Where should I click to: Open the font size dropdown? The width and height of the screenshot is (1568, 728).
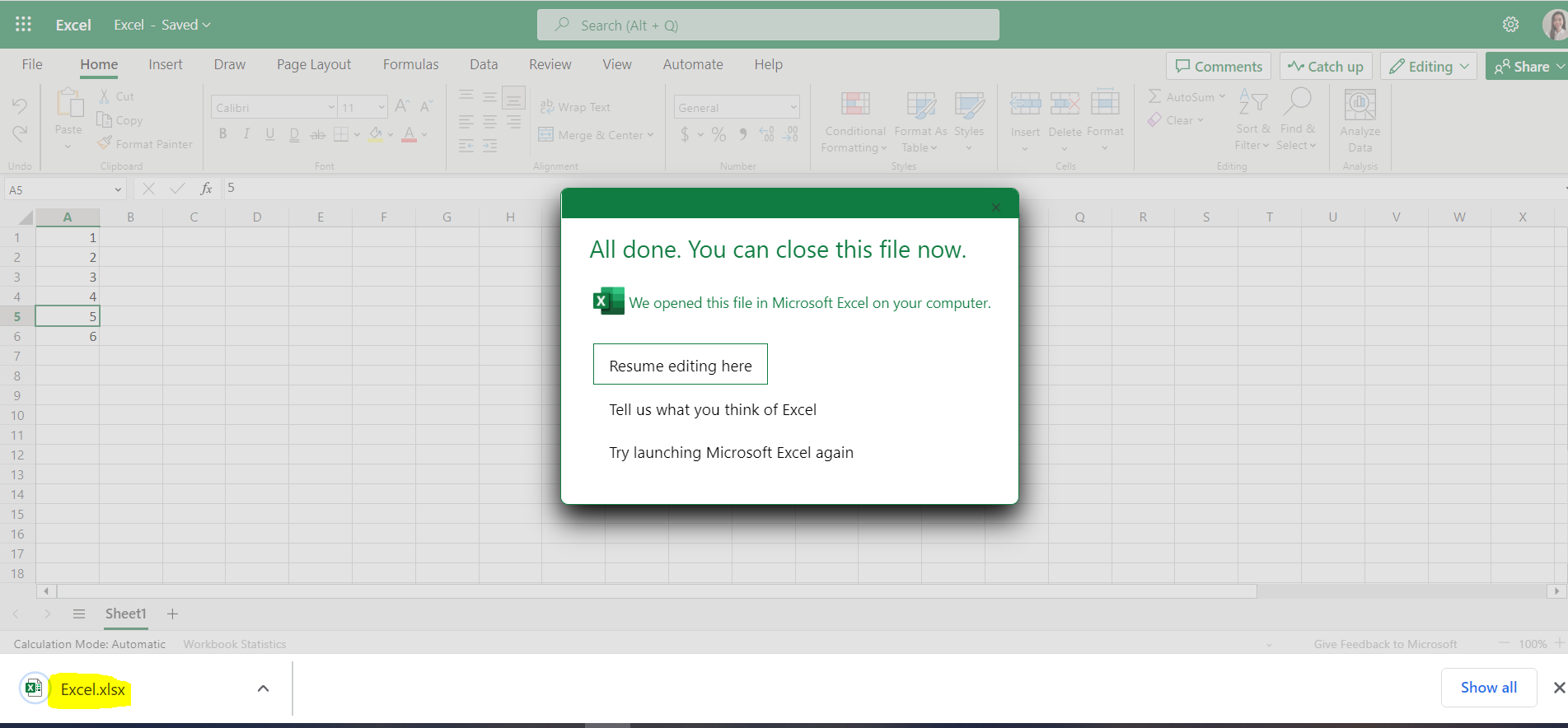pyautogui.click(x=381, y=107)
